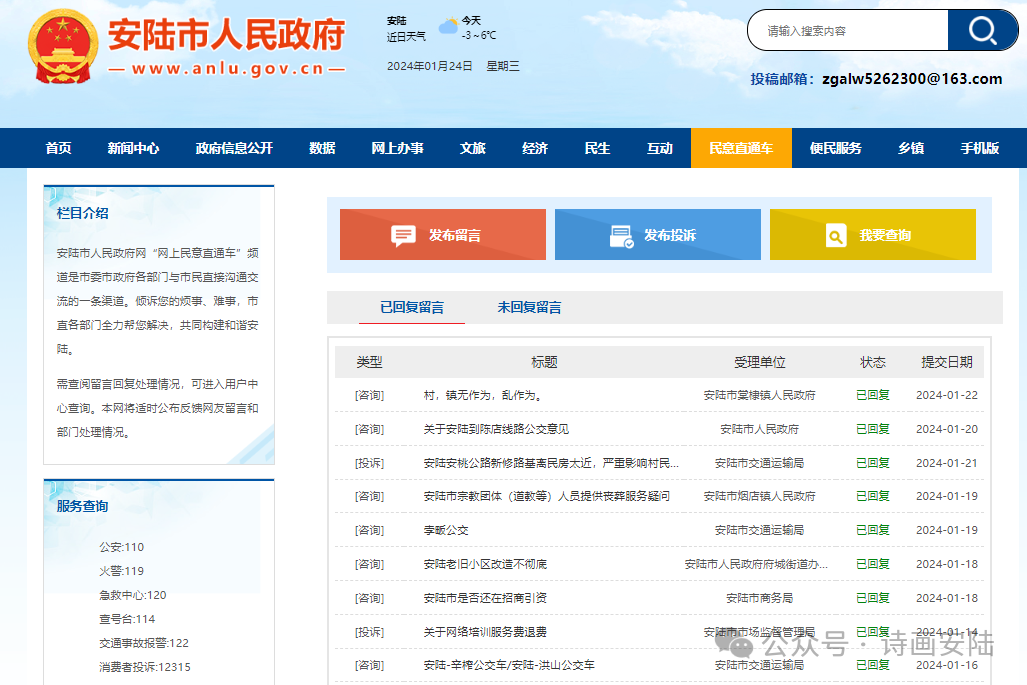Click the national emblem logo
1027x685 pixels.
62,47
